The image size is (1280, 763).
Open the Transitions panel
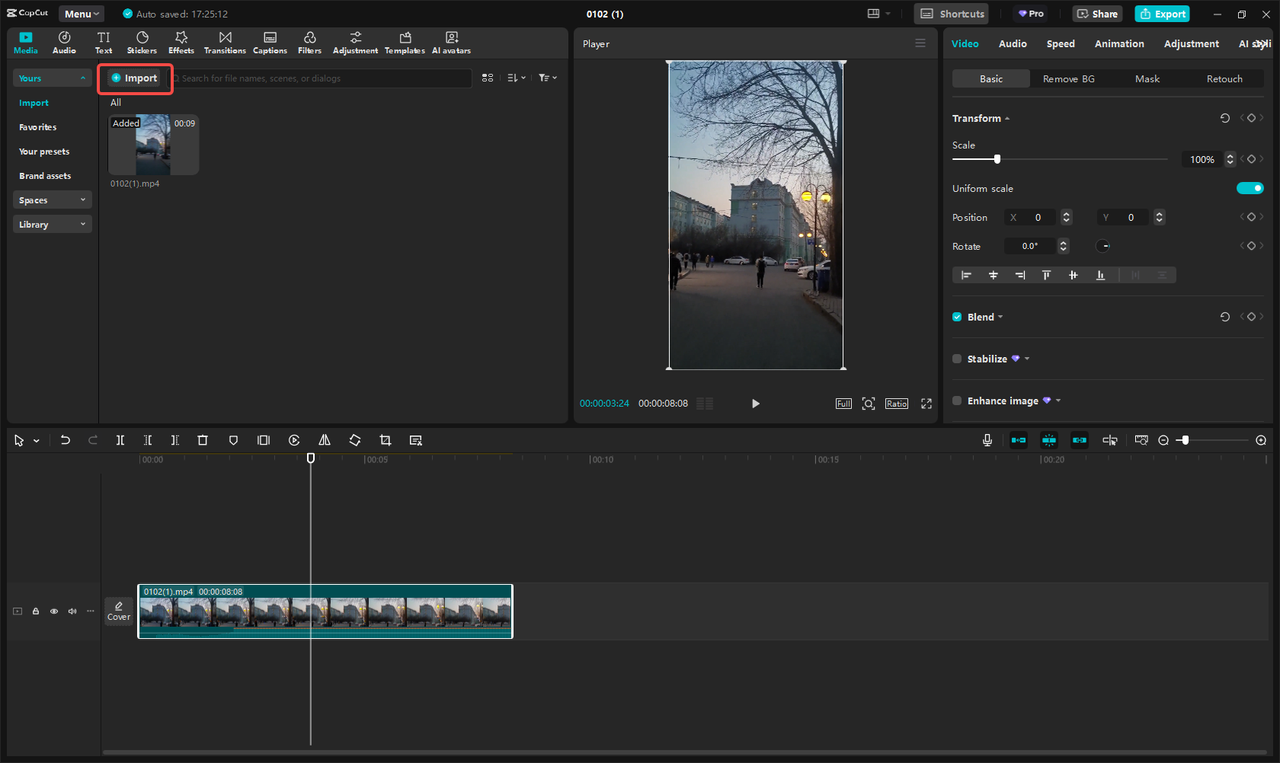(x=225, y=41)
